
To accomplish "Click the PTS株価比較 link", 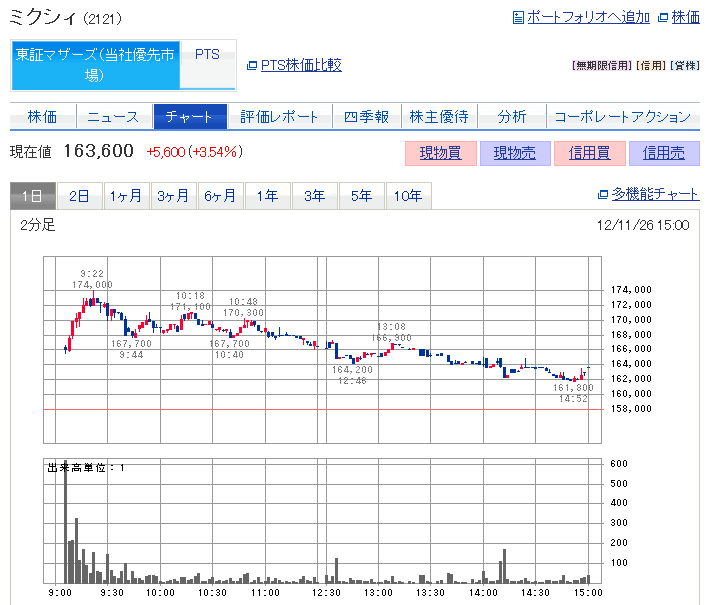I will pos(300,65).
